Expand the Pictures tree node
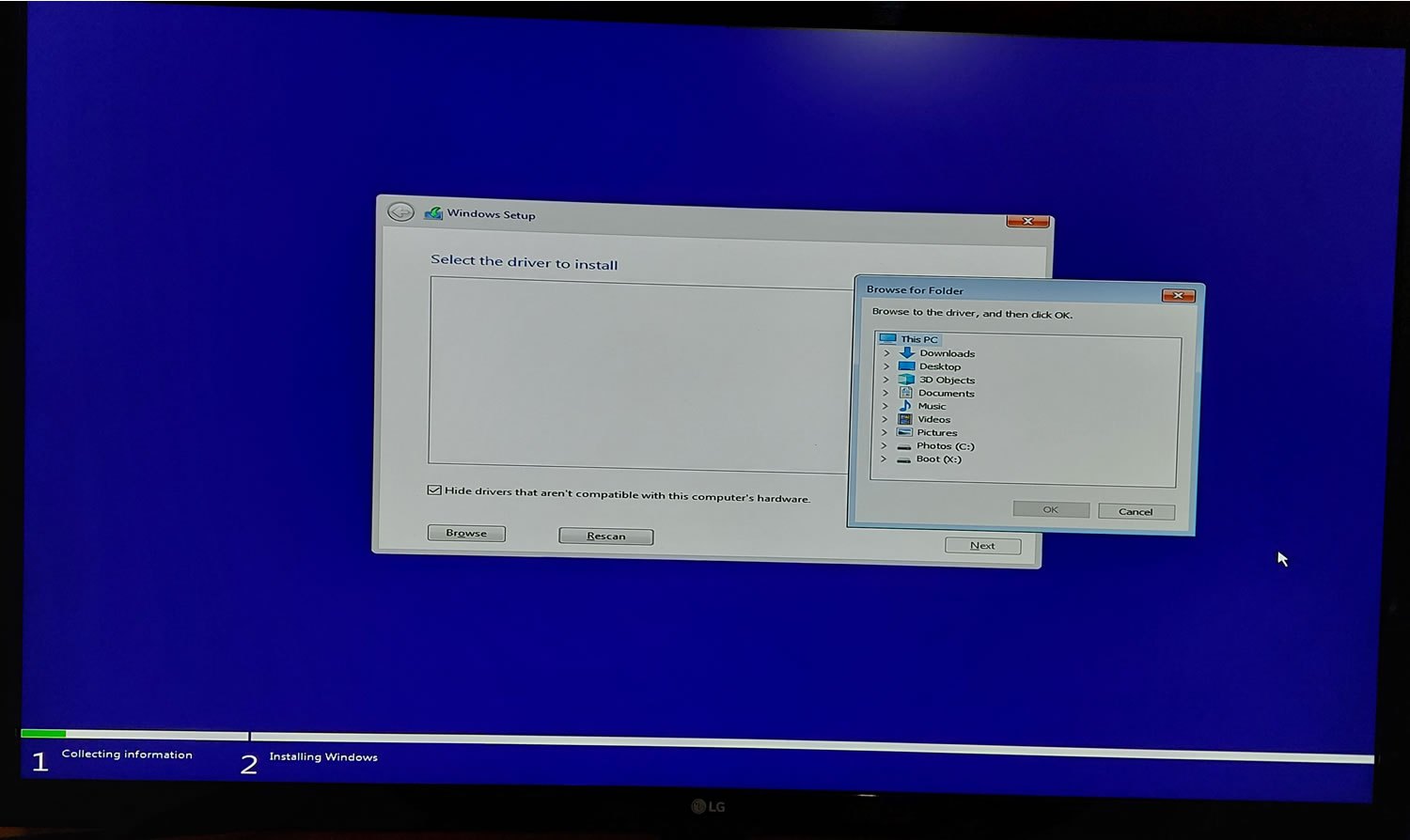Image resolution: width=1410 pixels, height=840 pixels. click(884, 432)
